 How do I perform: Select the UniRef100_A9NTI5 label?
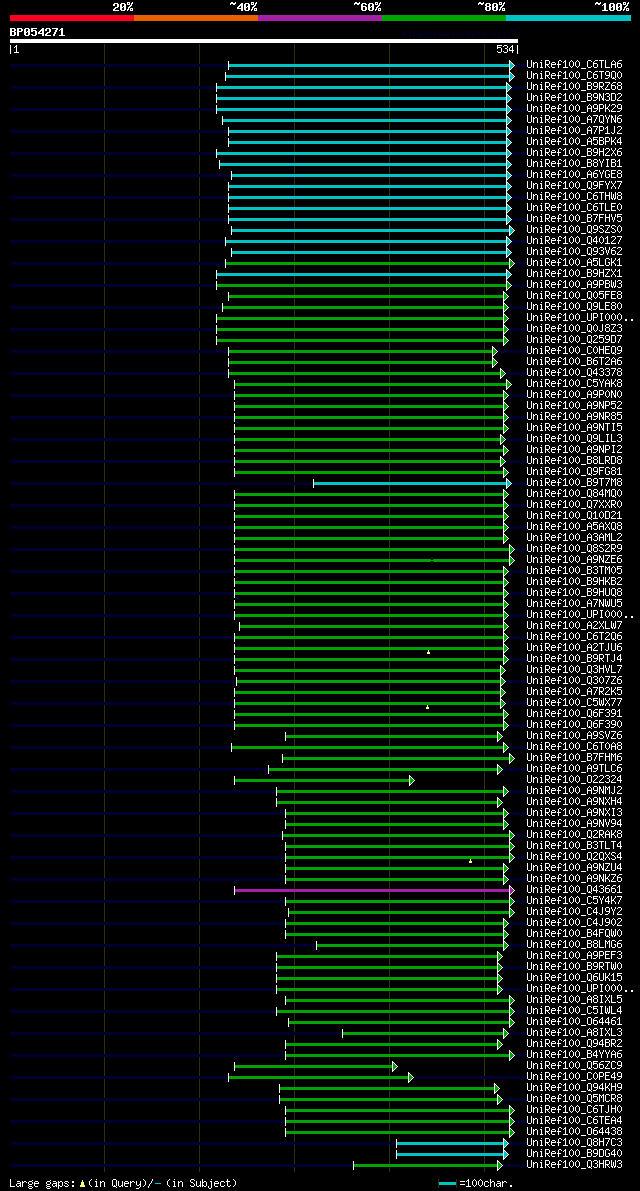574,428
